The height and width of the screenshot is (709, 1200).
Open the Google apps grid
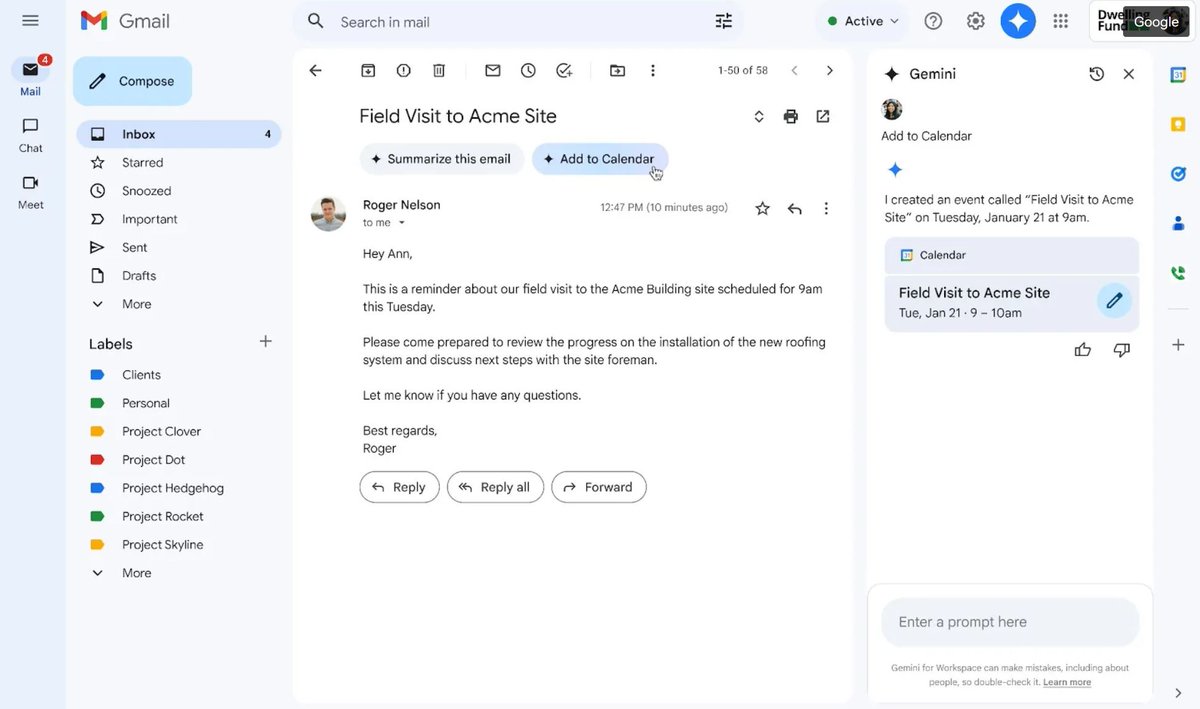1061,21
